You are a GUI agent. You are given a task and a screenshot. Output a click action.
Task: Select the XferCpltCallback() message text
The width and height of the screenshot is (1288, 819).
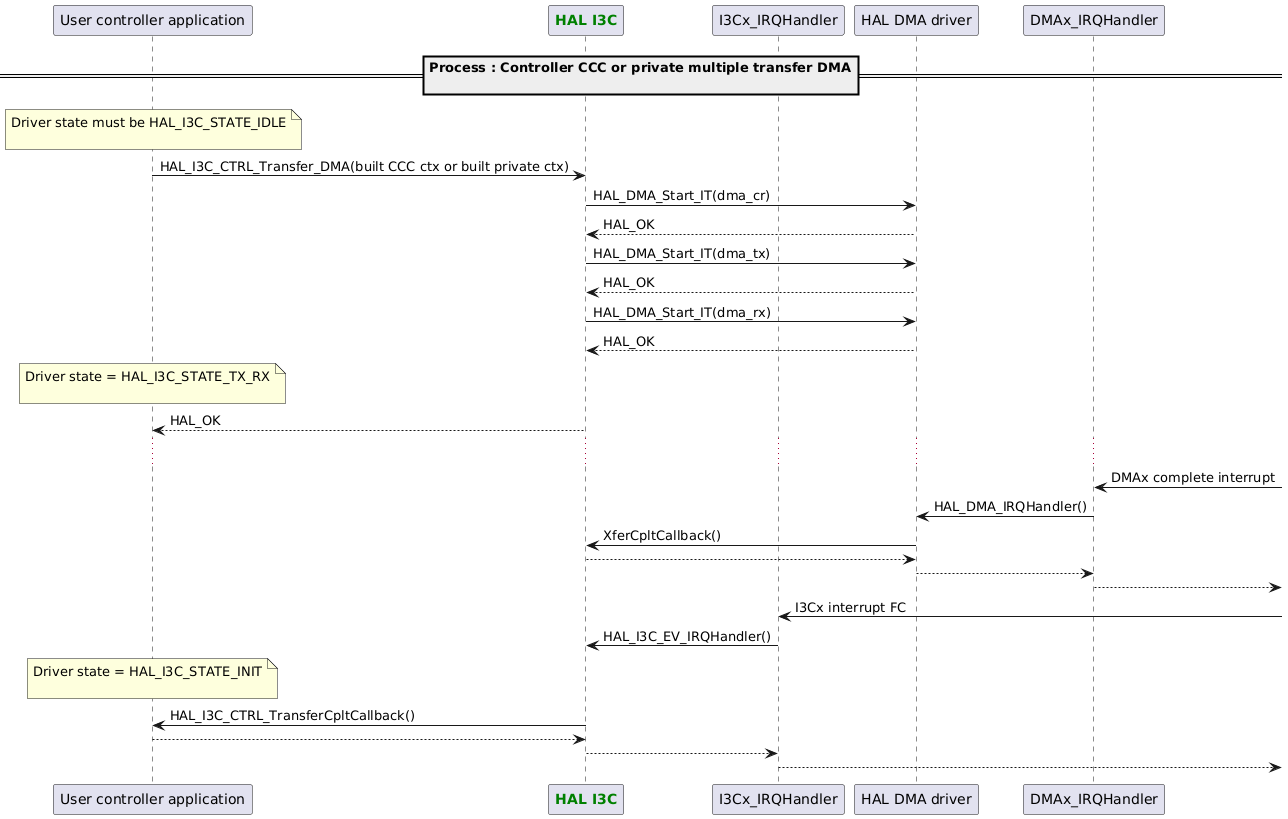point(661,535)
